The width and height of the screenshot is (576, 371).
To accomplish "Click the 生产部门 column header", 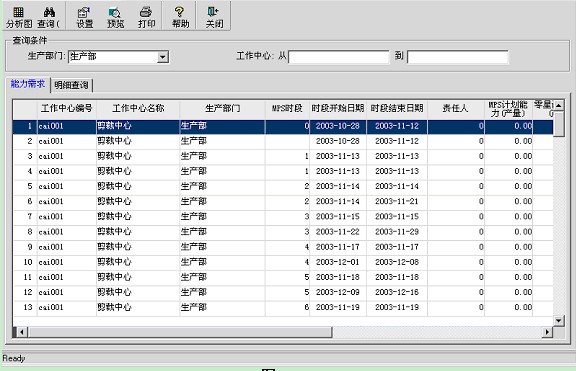I will coord(222,109).
